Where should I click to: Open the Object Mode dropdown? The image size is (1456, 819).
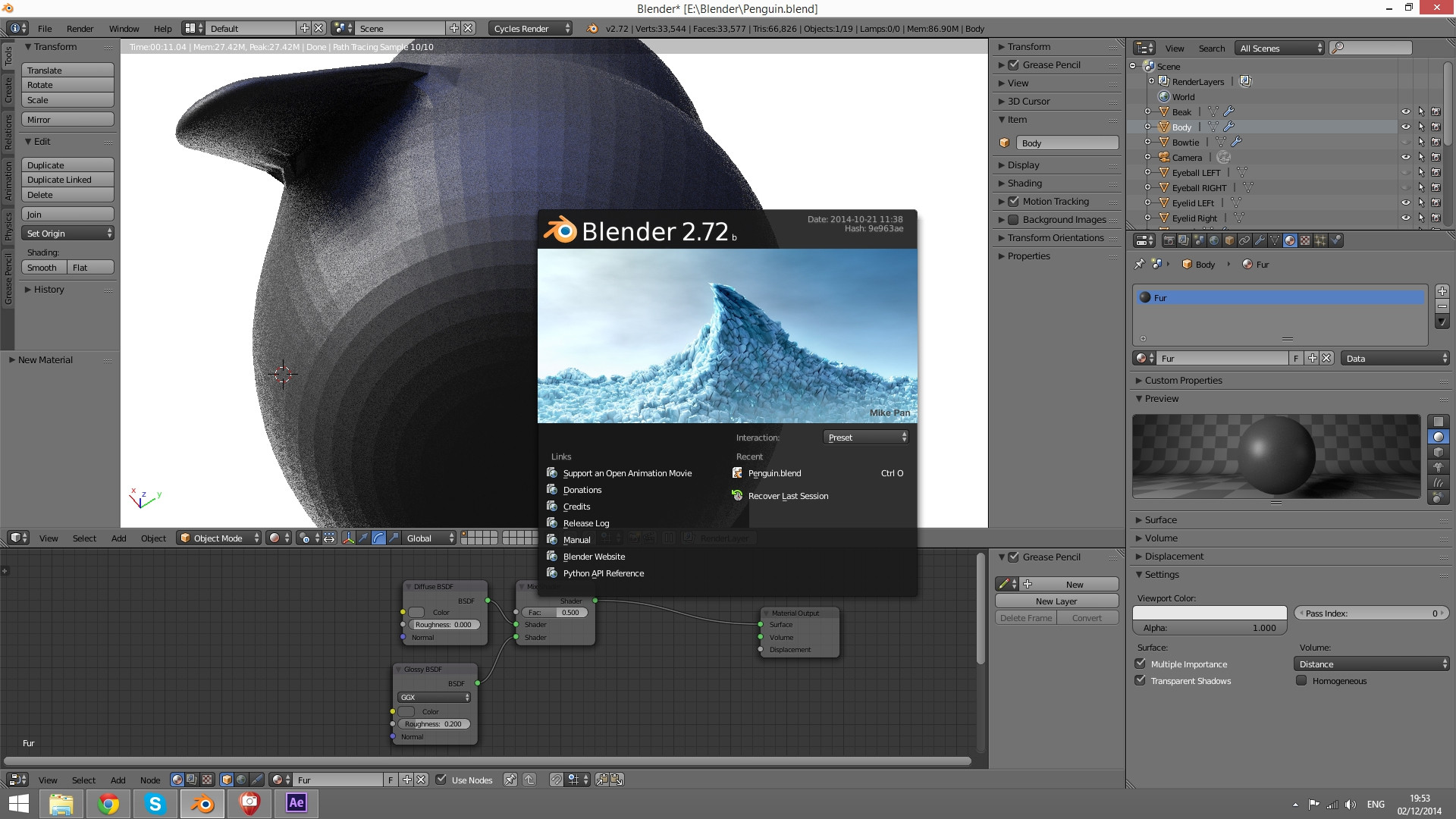pyautogui.click(x=219, y=538)
